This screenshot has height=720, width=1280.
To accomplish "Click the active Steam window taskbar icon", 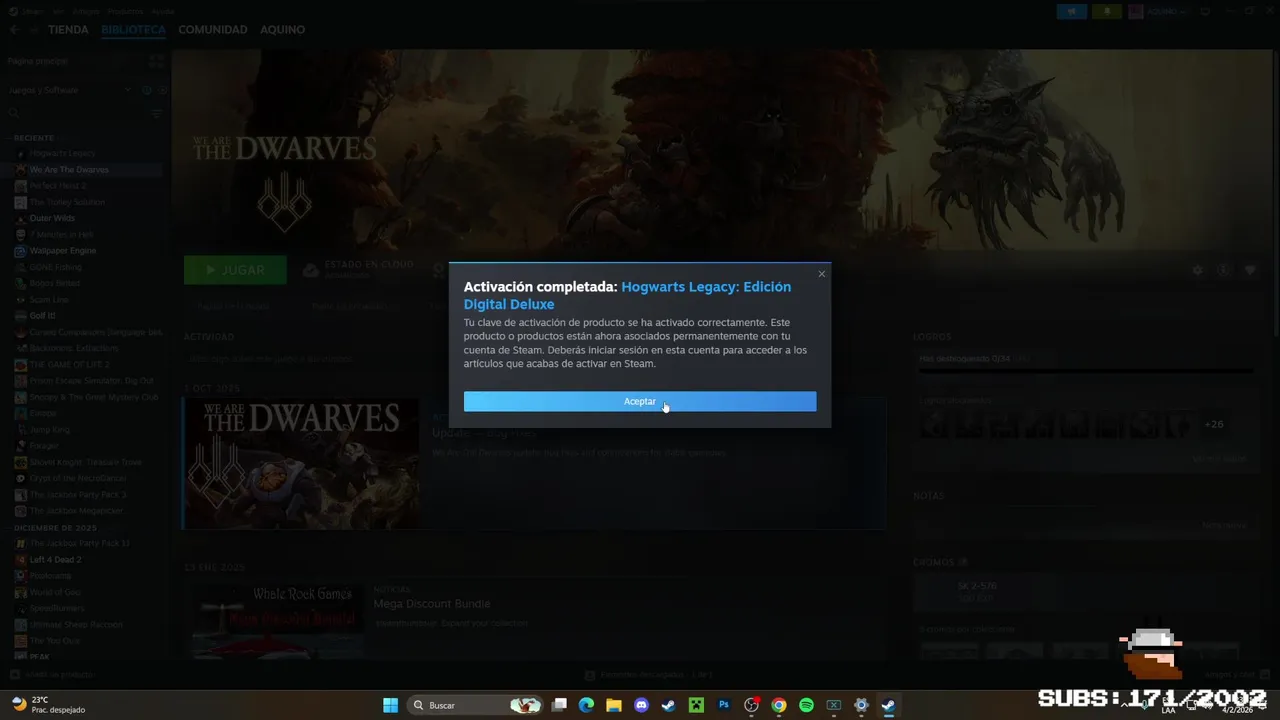I will pos(888,705).
